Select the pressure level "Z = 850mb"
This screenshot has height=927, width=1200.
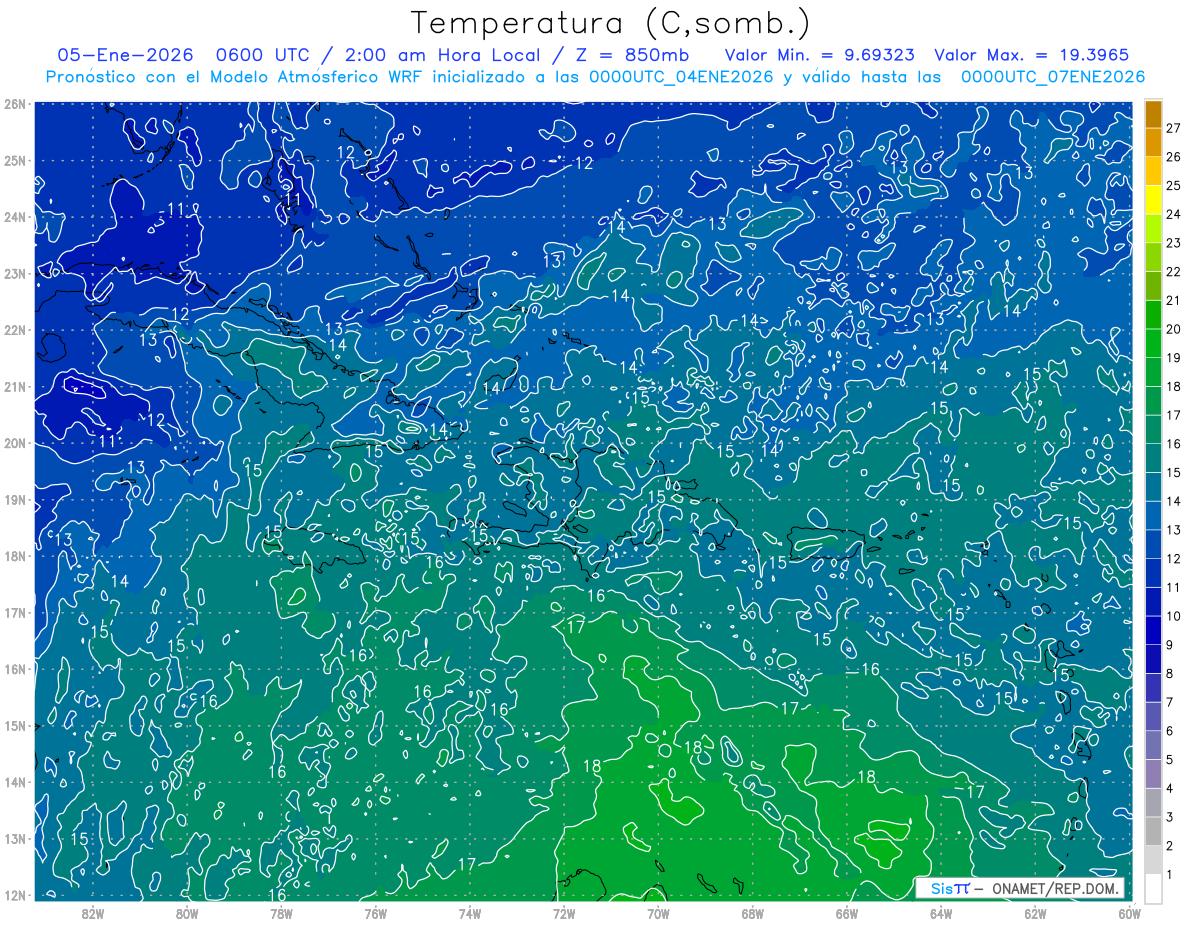coord(631,55)
